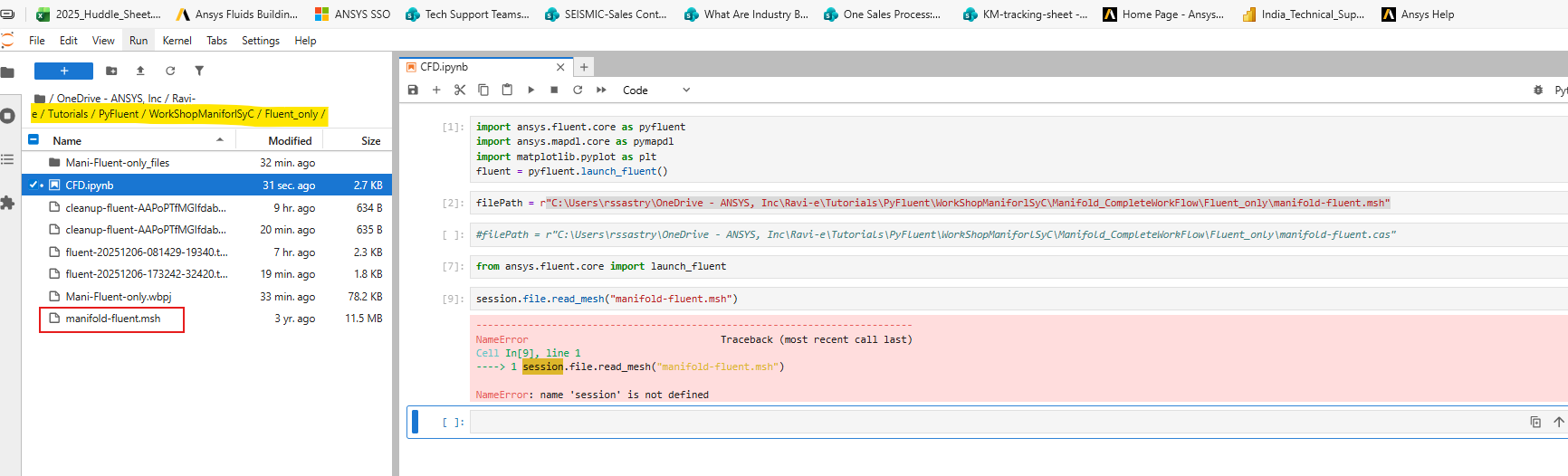This screenshot has width=1568, height=476.
Task: Open the File menu
Action: pyautogui.click(x=37, y=41)
